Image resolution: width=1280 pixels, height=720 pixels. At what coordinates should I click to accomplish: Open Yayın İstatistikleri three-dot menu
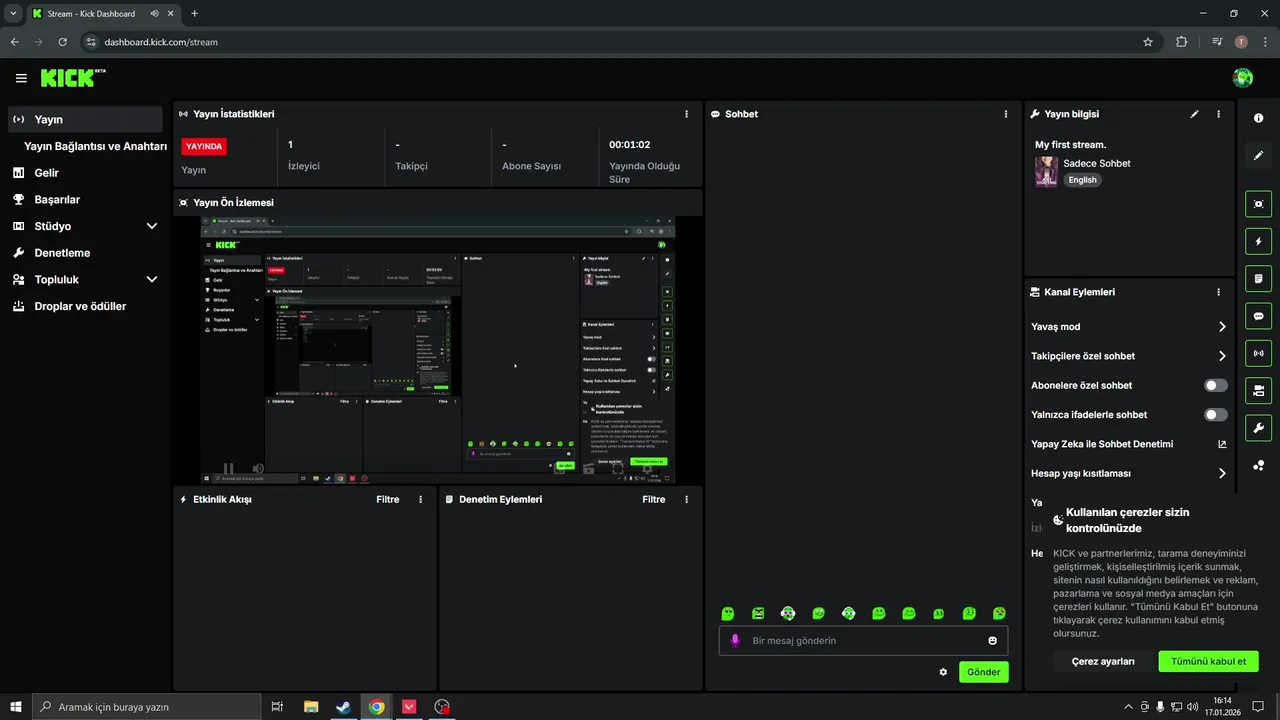point(686,114)
